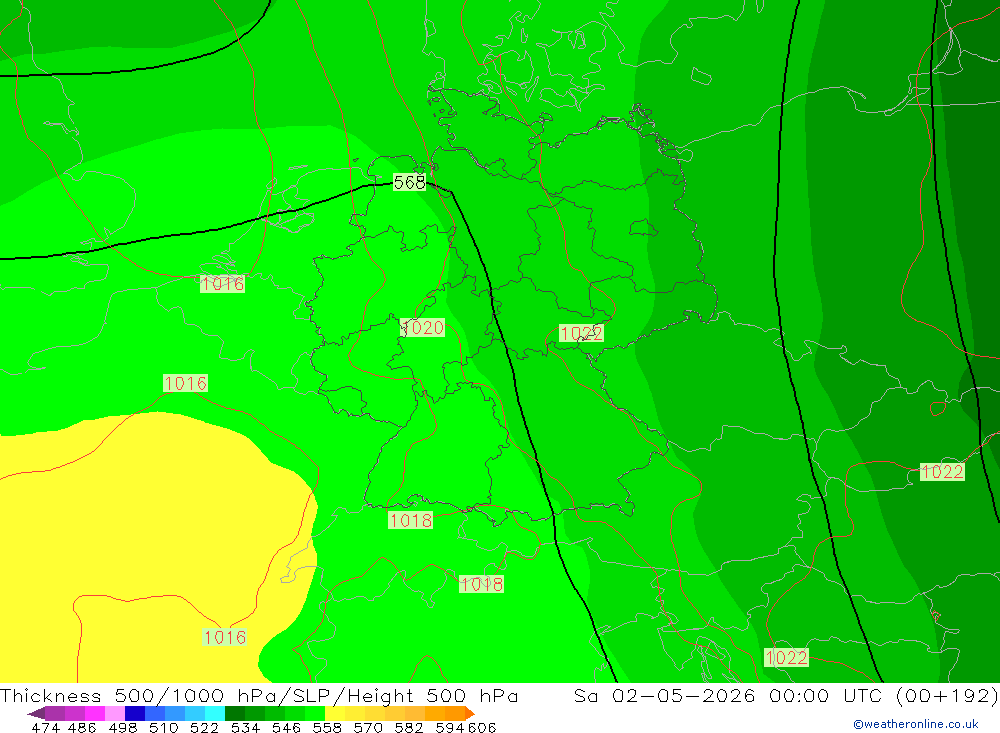1000x733 pixels.
Task: Click the lower 1018 isobar label
Action: point(482,584)
